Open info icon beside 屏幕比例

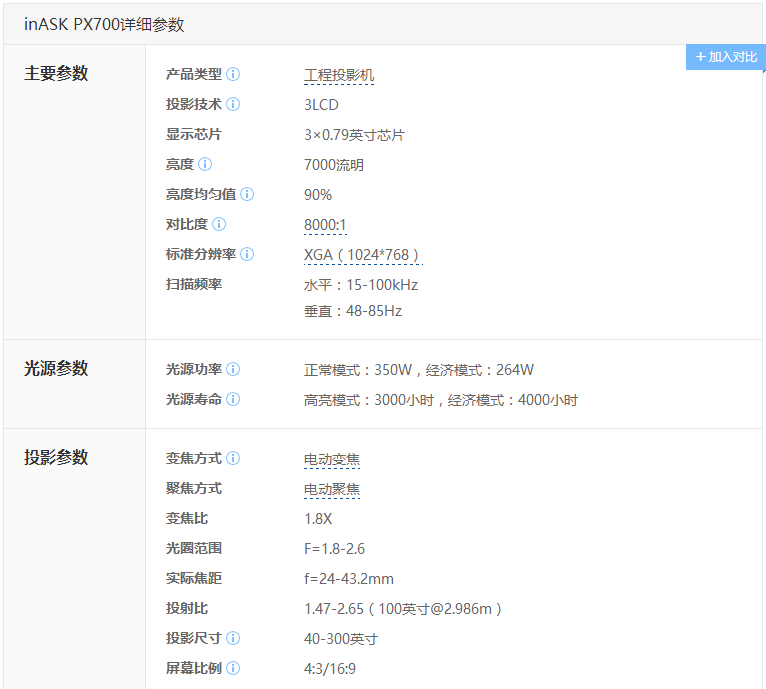(x=233, y=668)
